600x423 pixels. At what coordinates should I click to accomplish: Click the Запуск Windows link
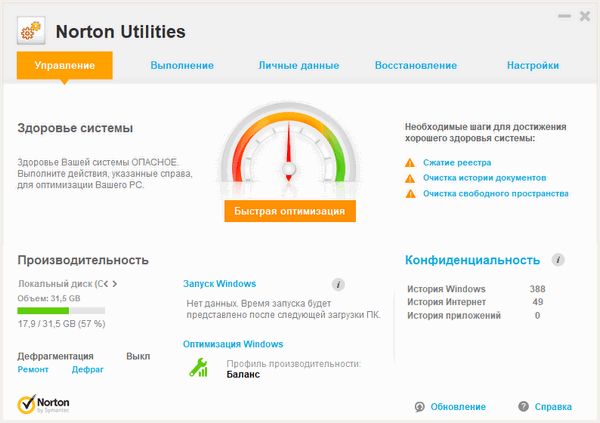[219, 284]
